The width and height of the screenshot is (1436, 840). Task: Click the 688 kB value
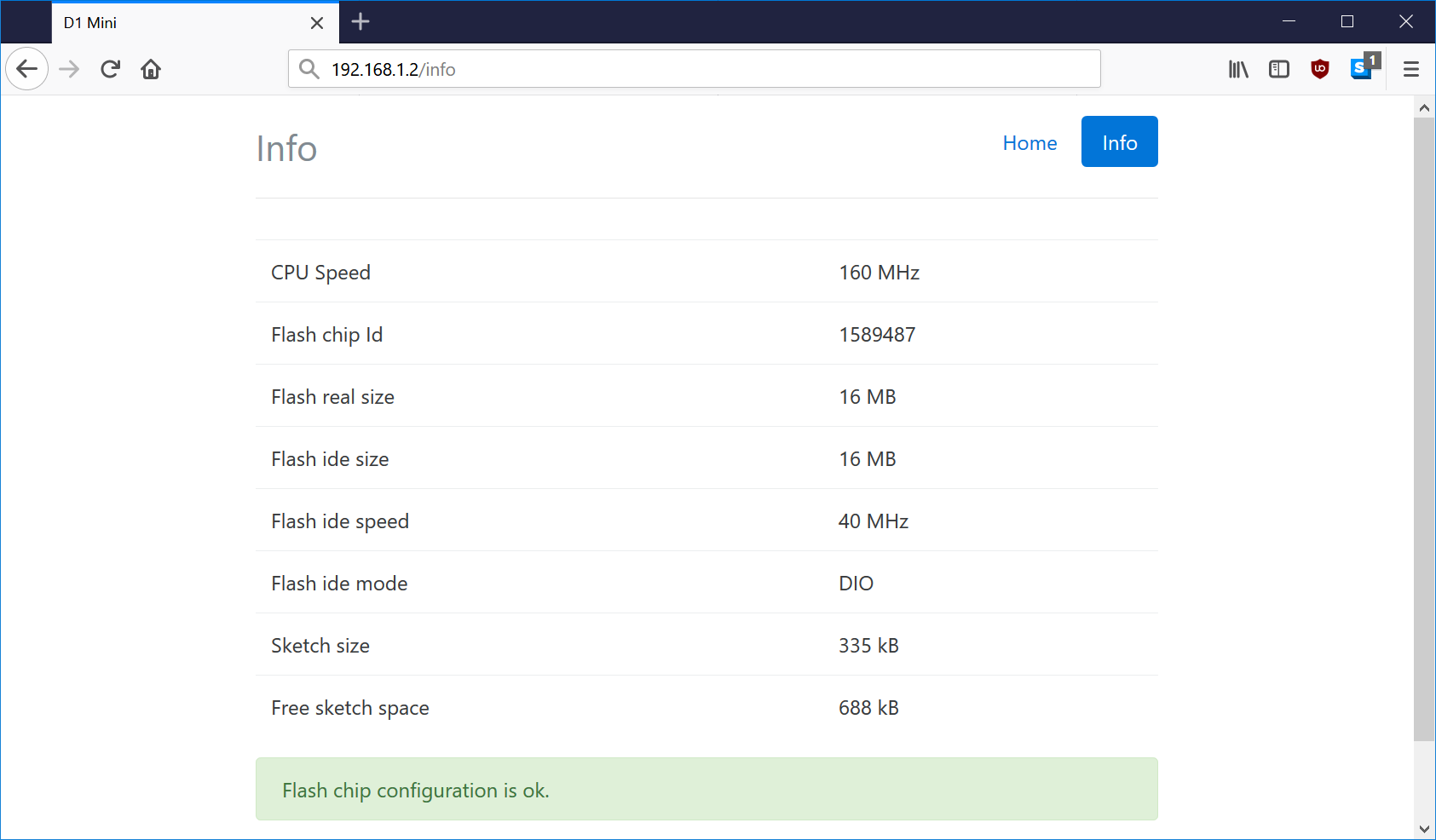[x=868, y=708]
